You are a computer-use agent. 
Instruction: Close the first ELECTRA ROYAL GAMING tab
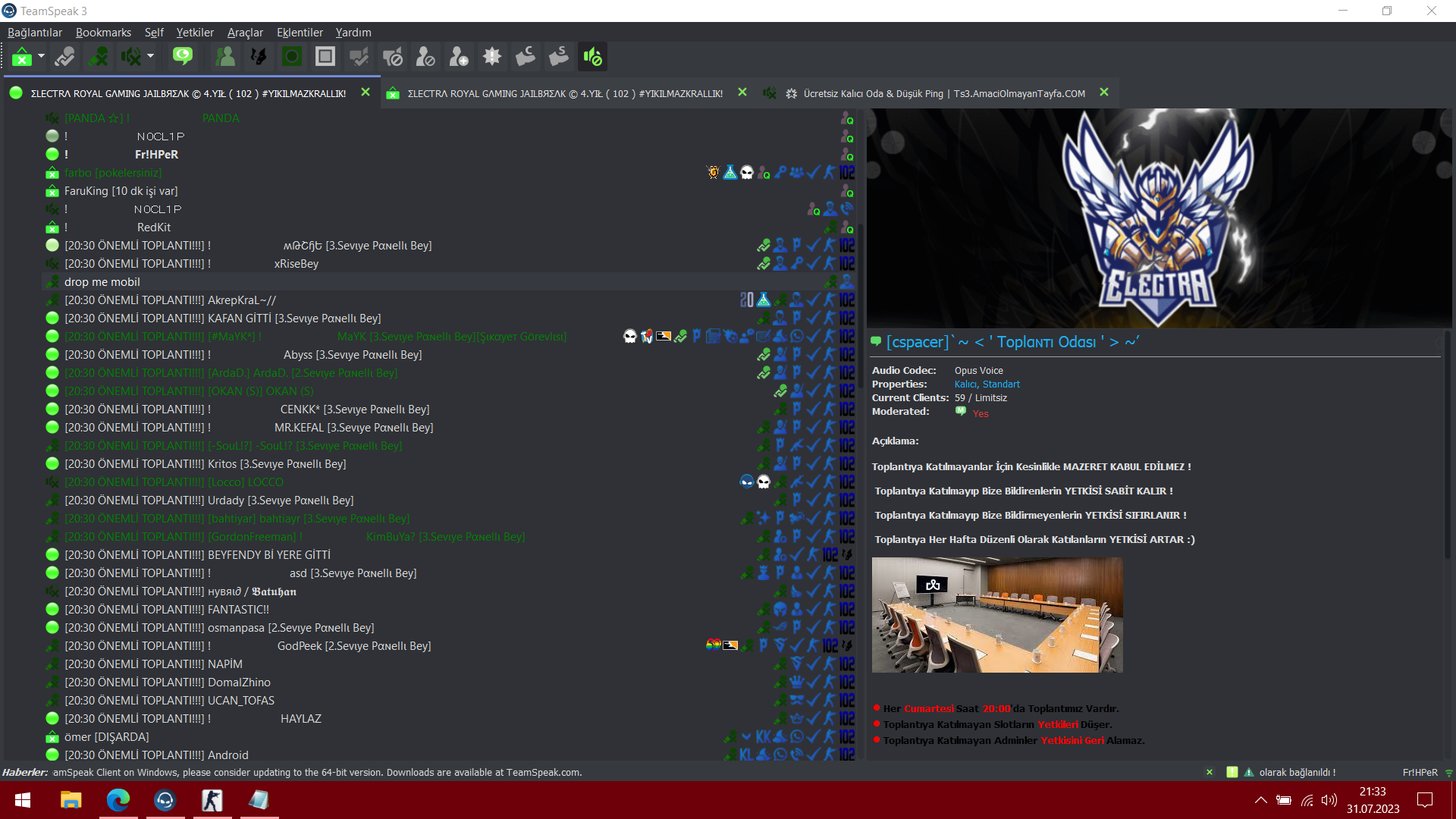click(x=366, y=93)
